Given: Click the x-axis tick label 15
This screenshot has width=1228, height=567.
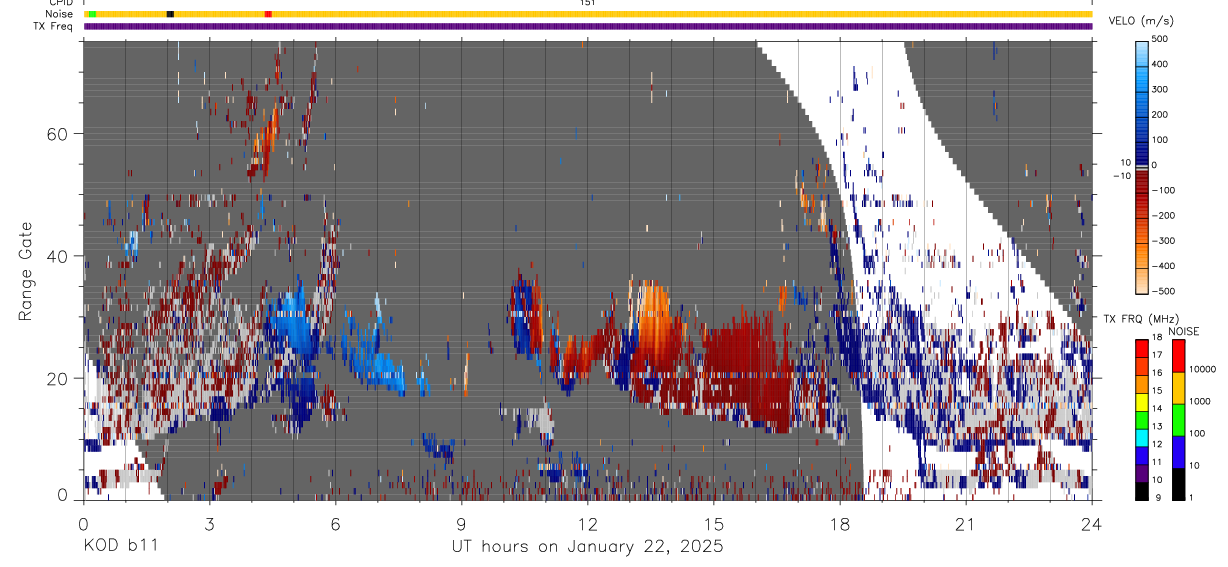Looking at the screenshot, I should 713,524.
